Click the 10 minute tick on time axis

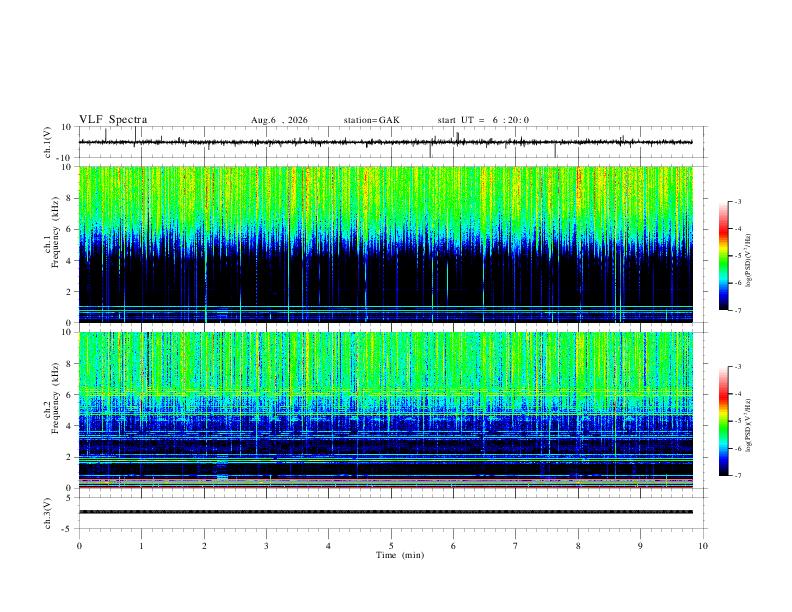pos(703,546)
